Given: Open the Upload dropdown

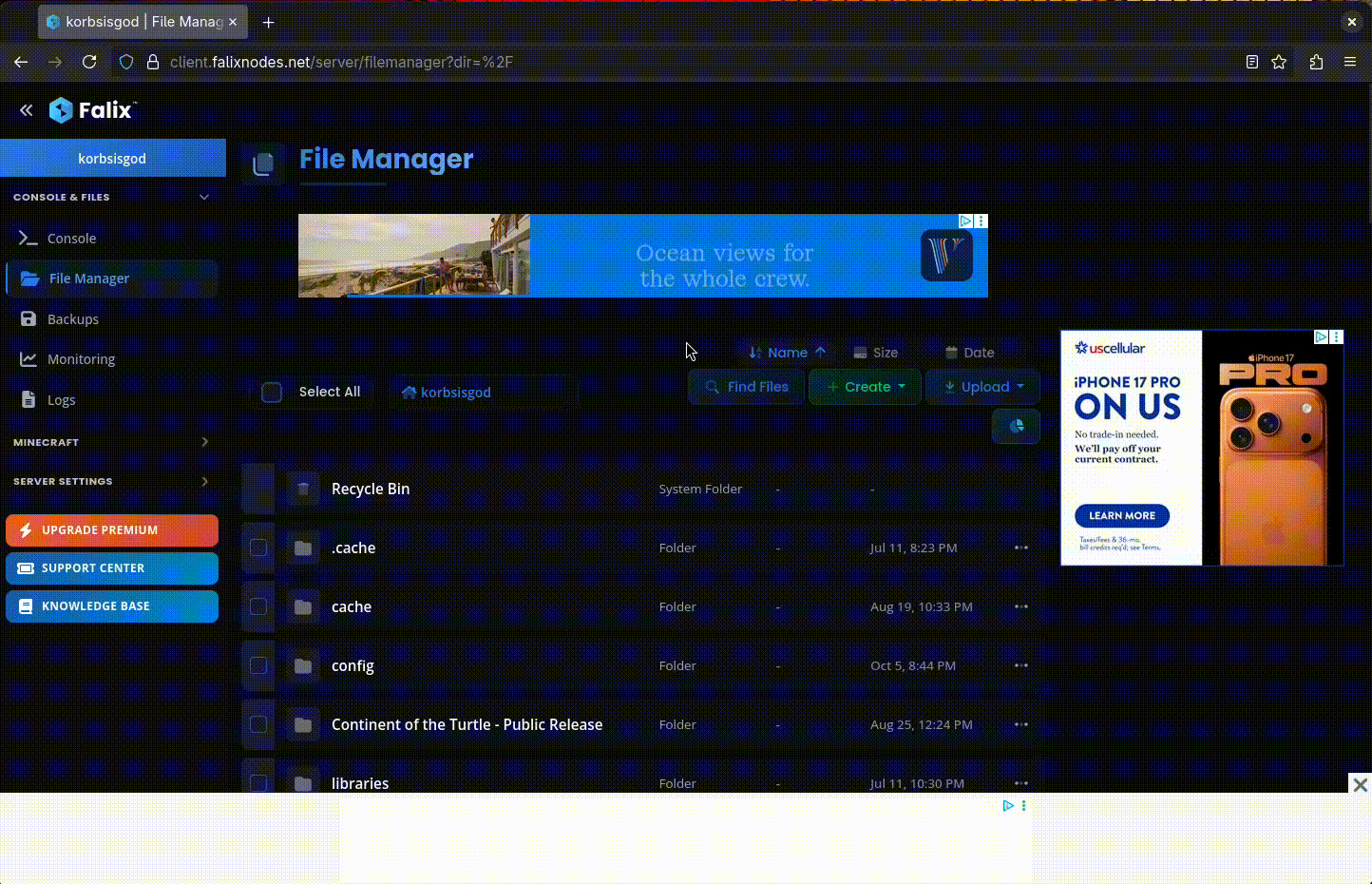Looking at the screenshot, I should tap(982, 387).
